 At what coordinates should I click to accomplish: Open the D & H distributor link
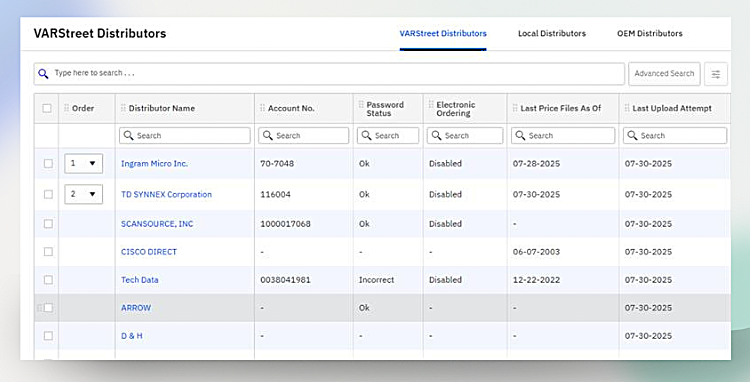(132, 336)
